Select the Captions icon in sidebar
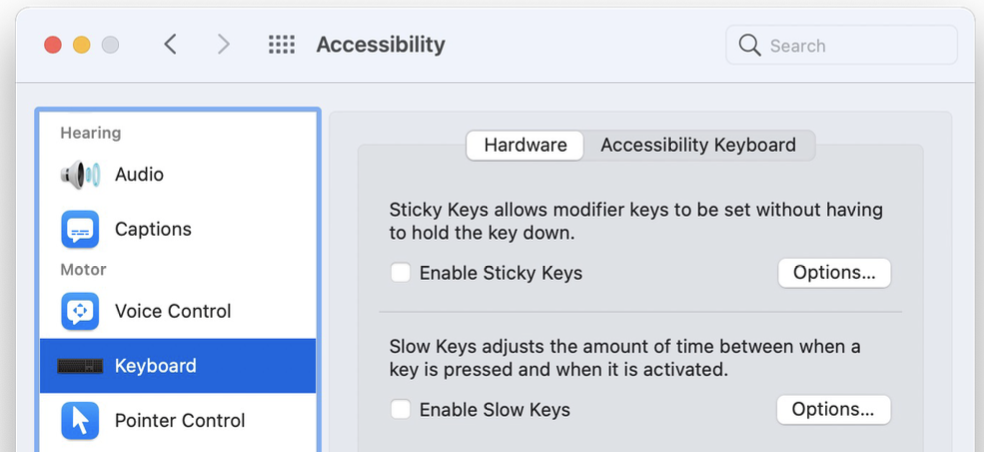This screenshot has height=452, width=984. click(80, 229)
